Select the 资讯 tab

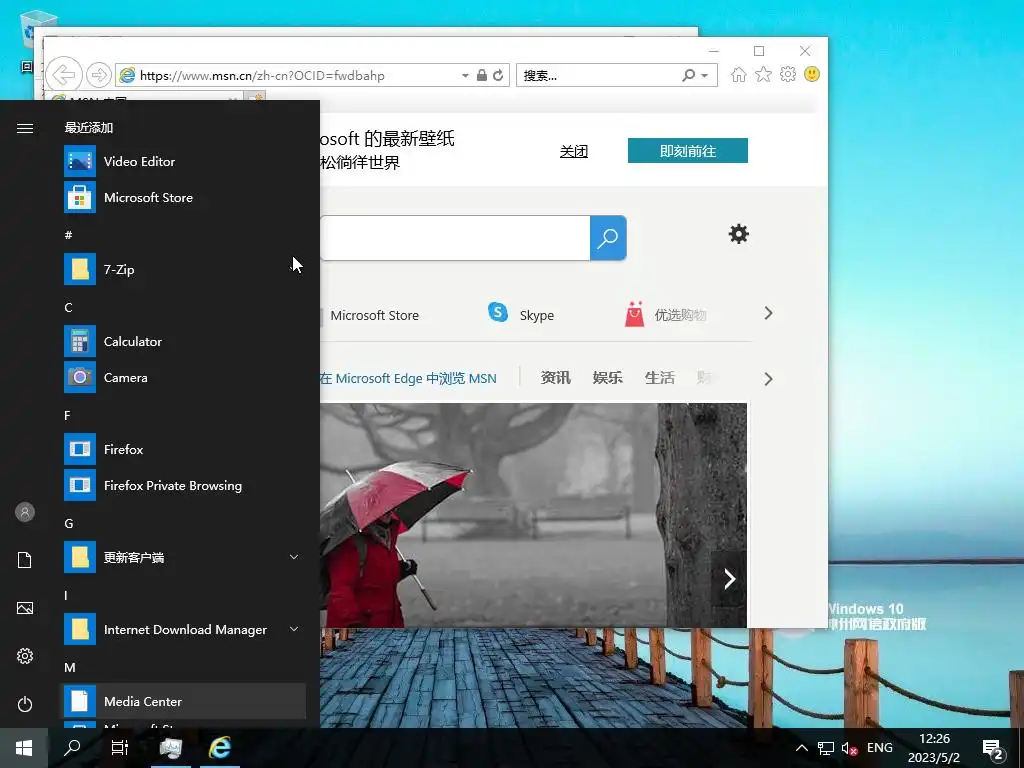556,377
